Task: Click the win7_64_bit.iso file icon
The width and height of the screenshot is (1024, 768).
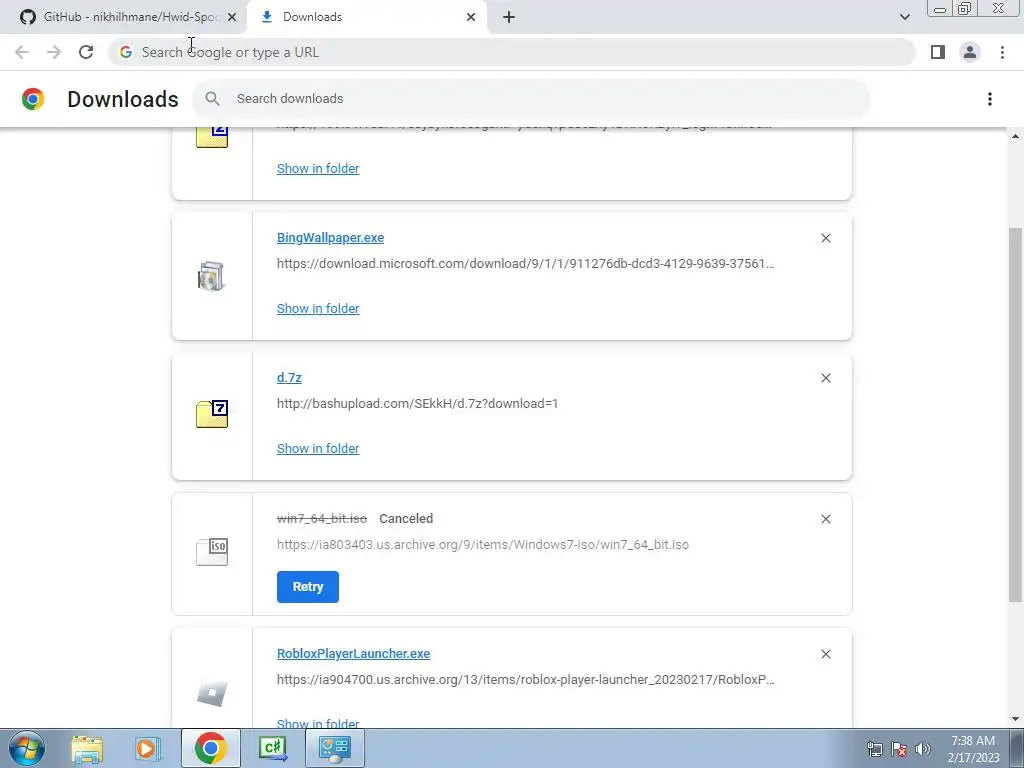Action: pyautogui.click(x=212, y=552)
